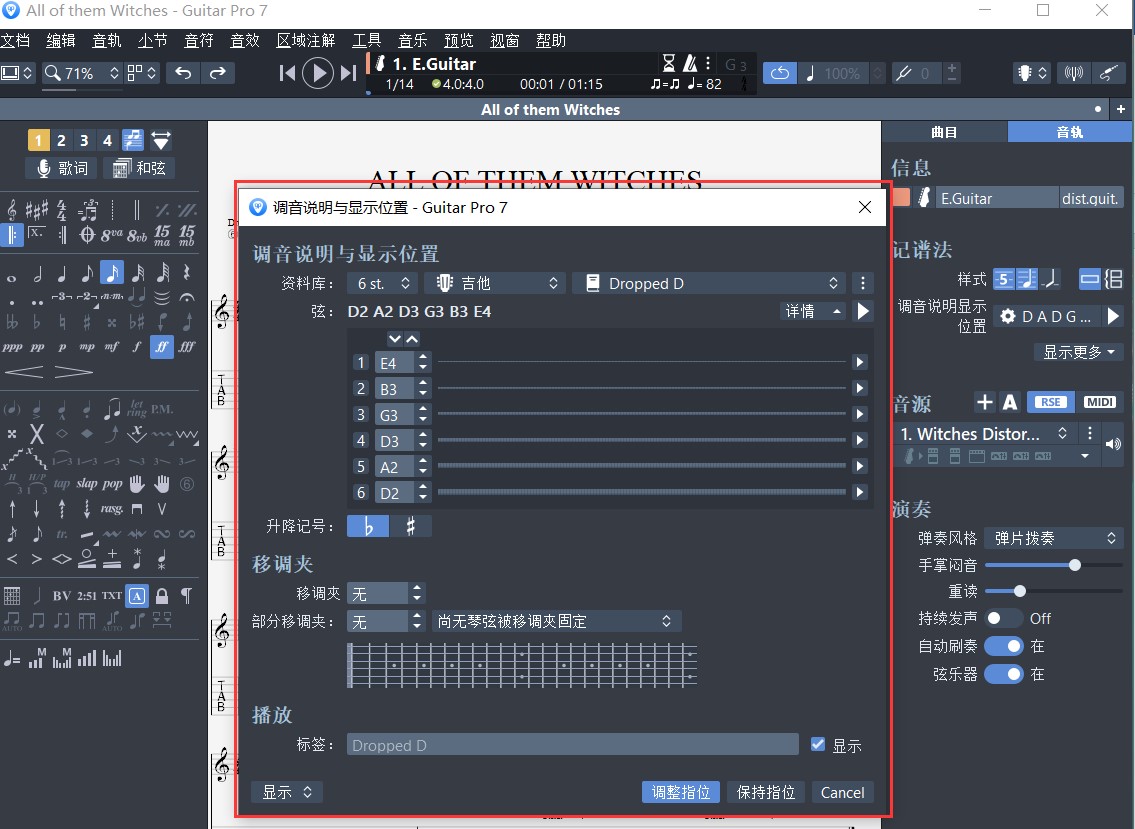This screenshot has width=1135, height=829.
Task: Switch audio engine to MIDI mode
Action: 1101,401
